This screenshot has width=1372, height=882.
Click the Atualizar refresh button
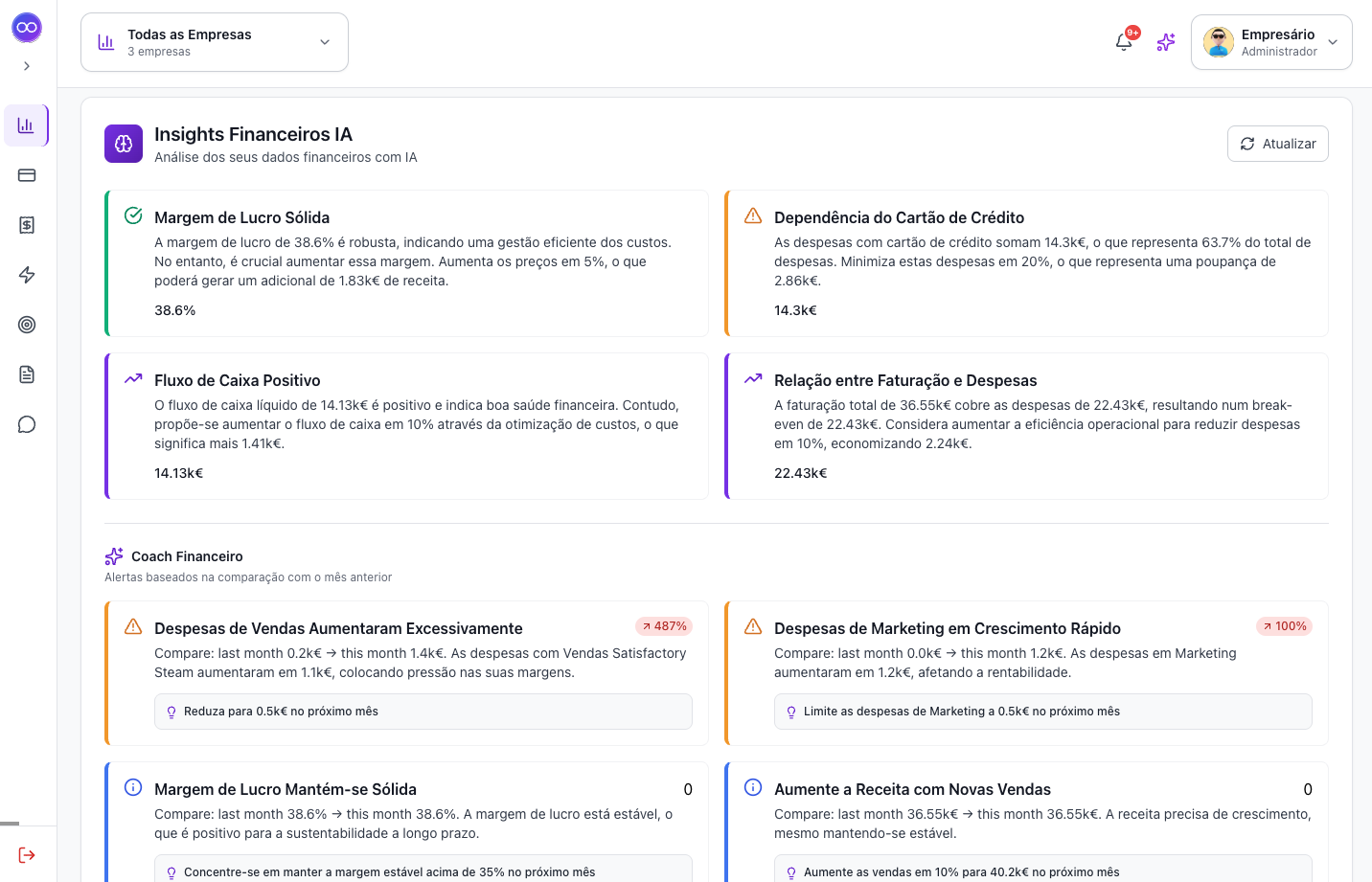point(1278,144)
